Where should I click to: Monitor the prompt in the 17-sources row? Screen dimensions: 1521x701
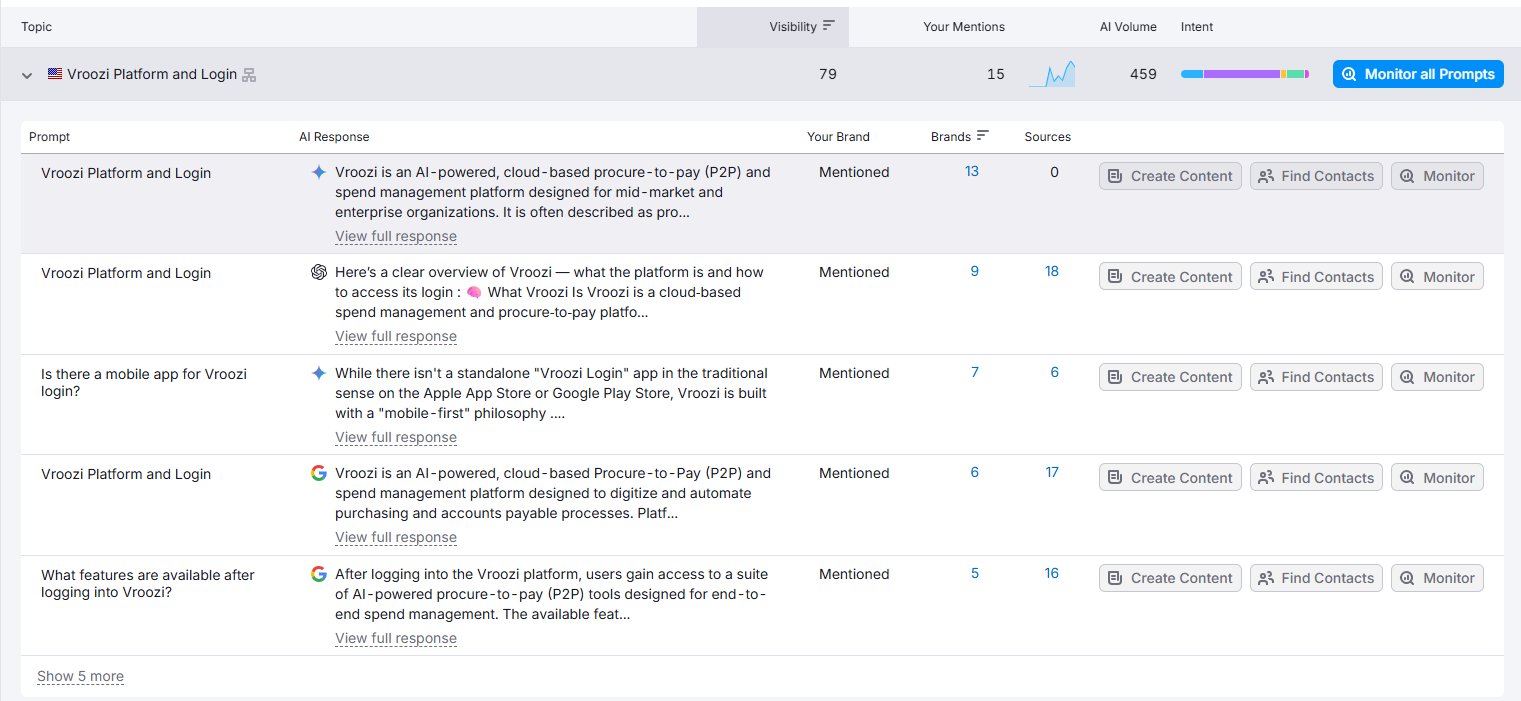pyautogui.click(x=1437, y=477)
